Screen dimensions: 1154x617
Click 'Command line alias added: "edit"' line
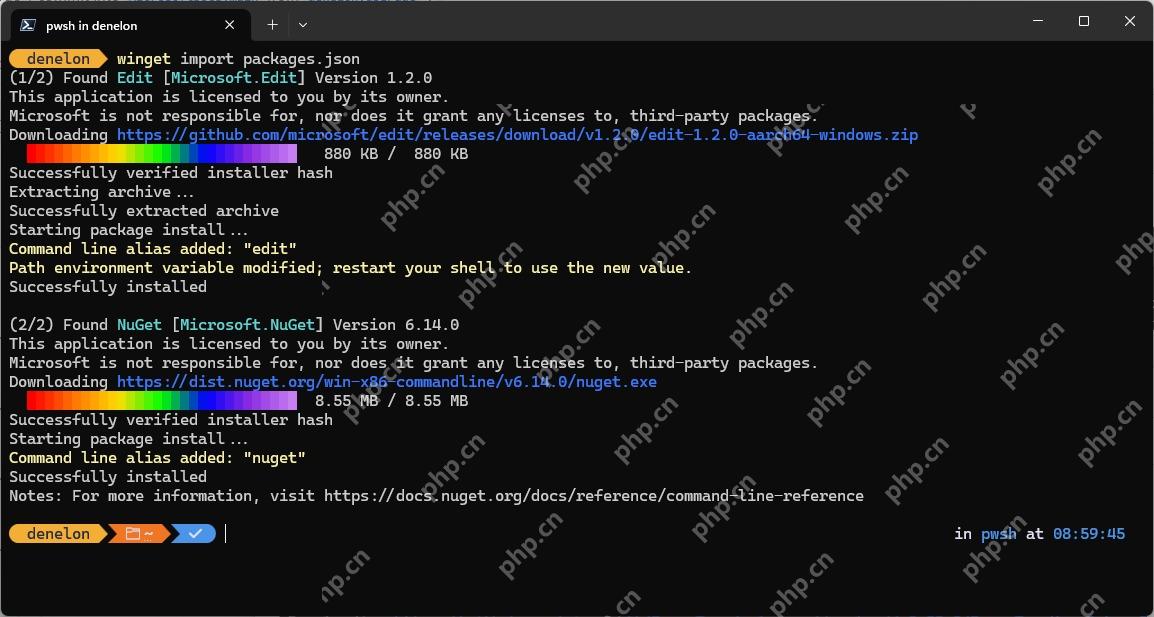tap(152, 249)
